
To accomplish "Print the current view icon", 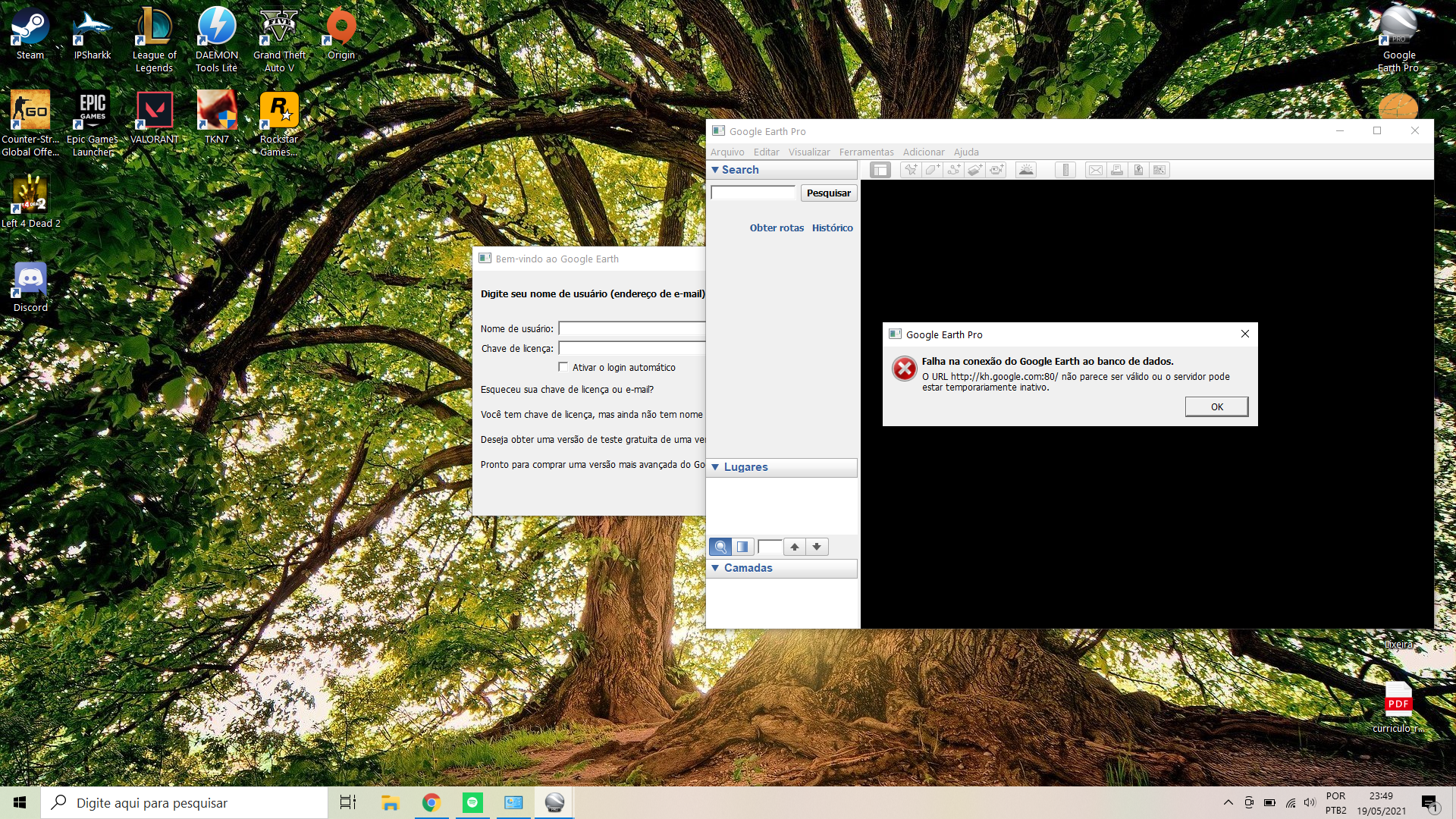I will [1117, 170].
